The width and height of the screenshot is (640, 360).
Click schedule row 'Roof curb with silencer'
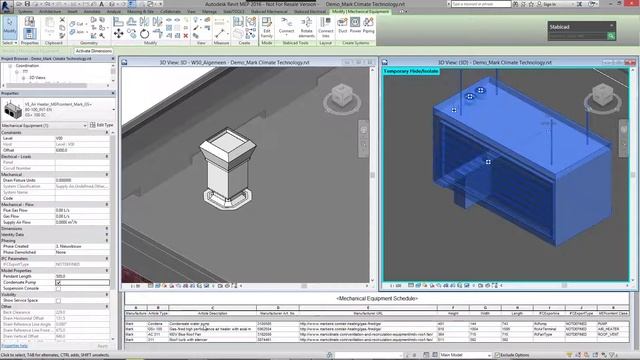pos(376,339)
